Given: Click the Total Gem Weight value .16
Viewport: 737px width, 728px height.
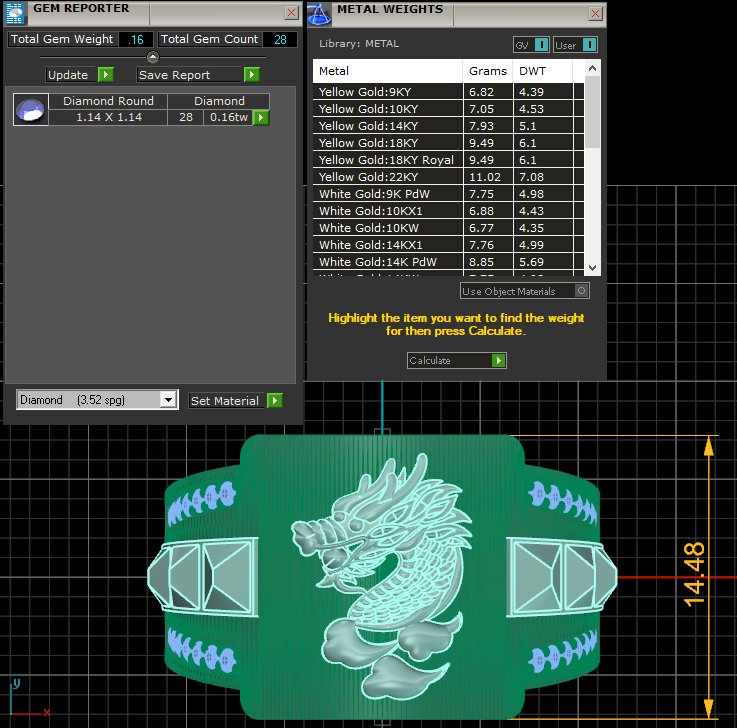Looking at the screenshot, I should (x=136, y=39).
